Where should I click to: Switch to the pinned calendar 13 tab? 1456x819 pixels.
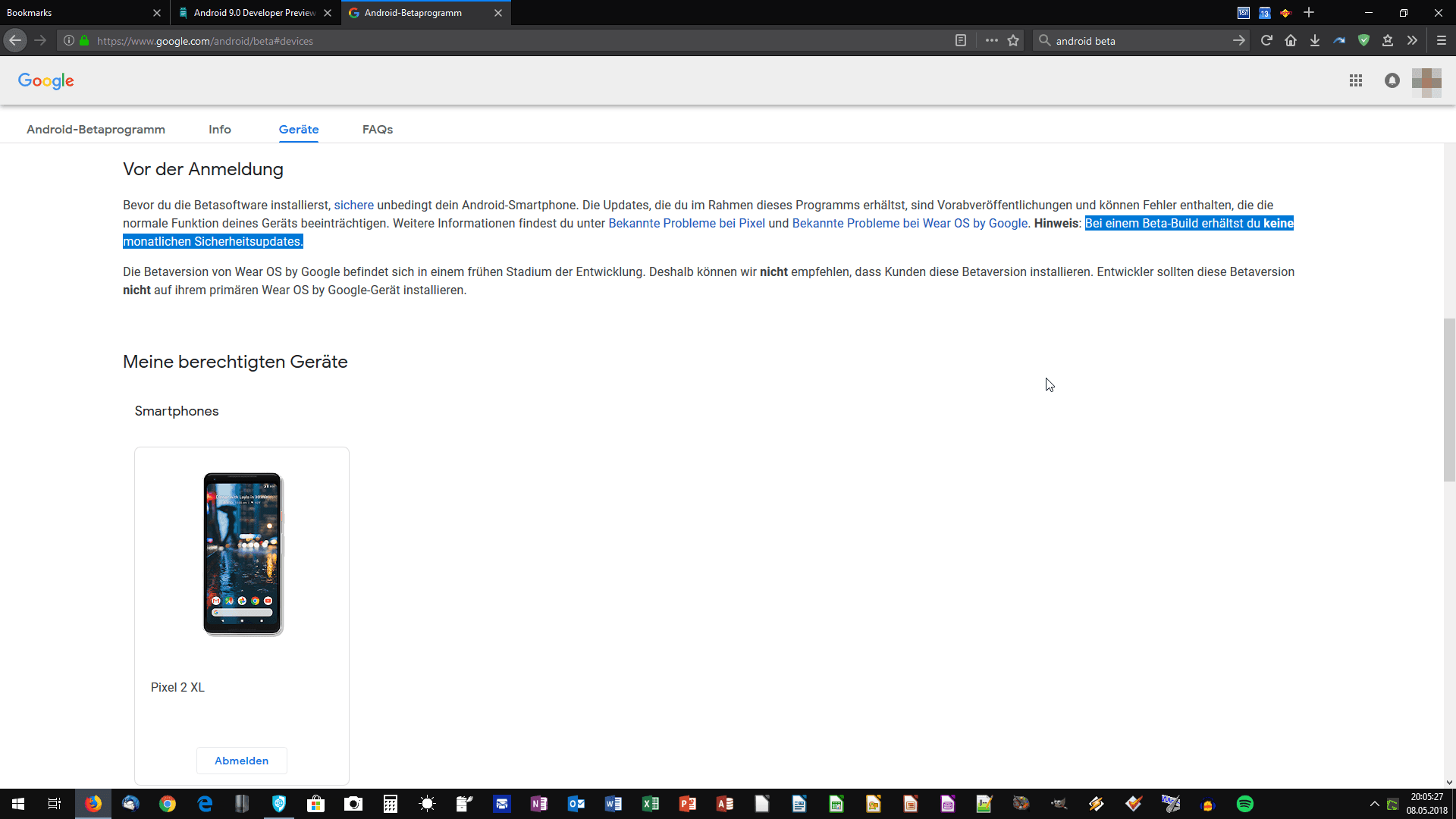click(x=1265, y=13)
